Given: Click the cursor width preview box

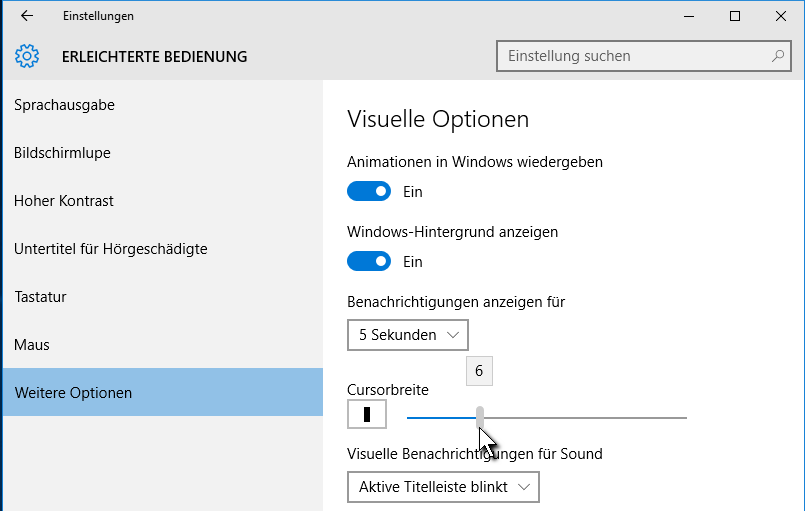Looking at the screenshot, I should 367,414.
